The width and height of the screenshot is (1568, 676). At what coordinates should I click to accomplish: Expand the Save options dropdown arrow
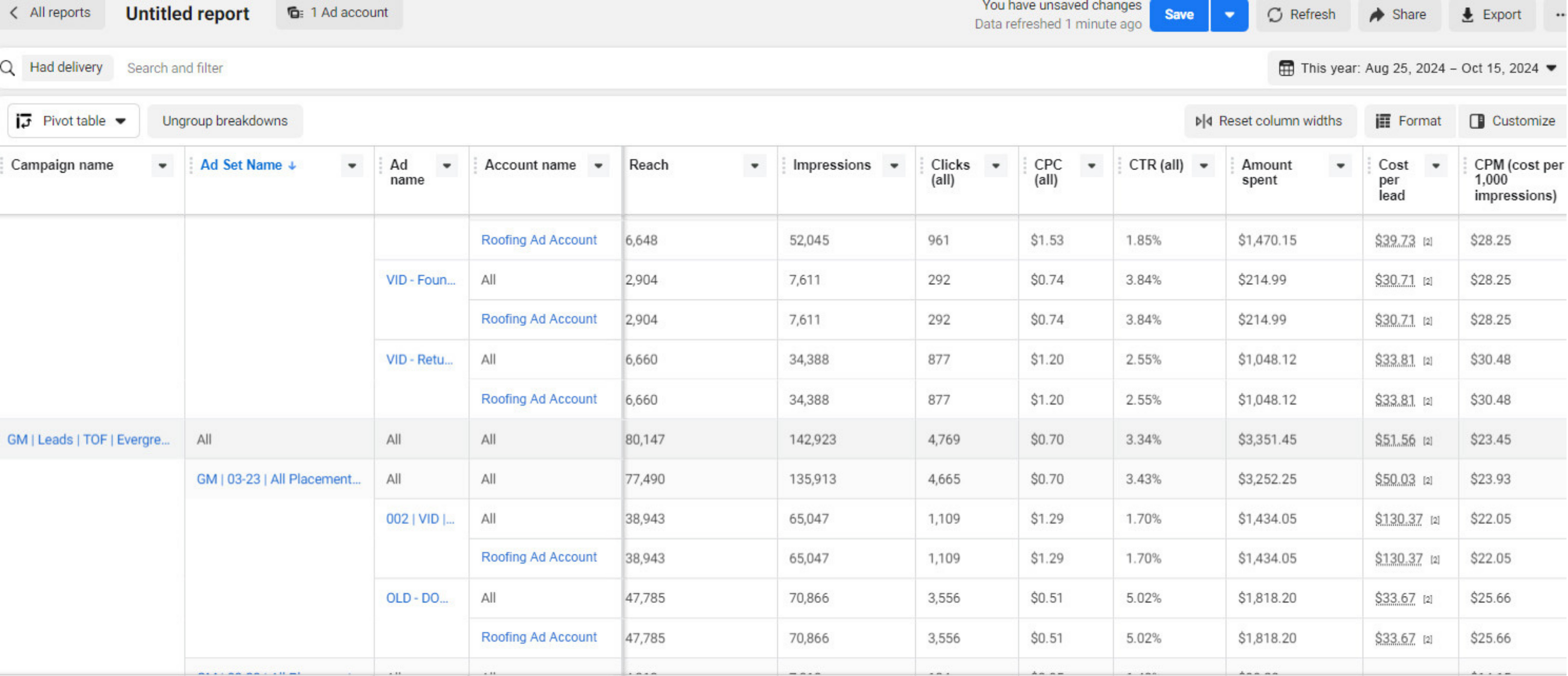1229,15
